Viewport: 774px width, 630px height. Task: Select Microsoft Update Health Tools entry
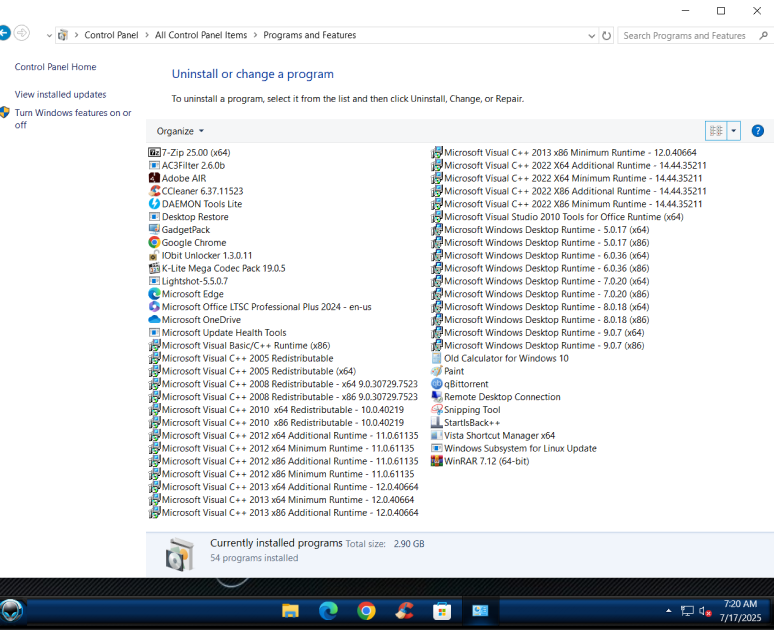click(218, 332)
